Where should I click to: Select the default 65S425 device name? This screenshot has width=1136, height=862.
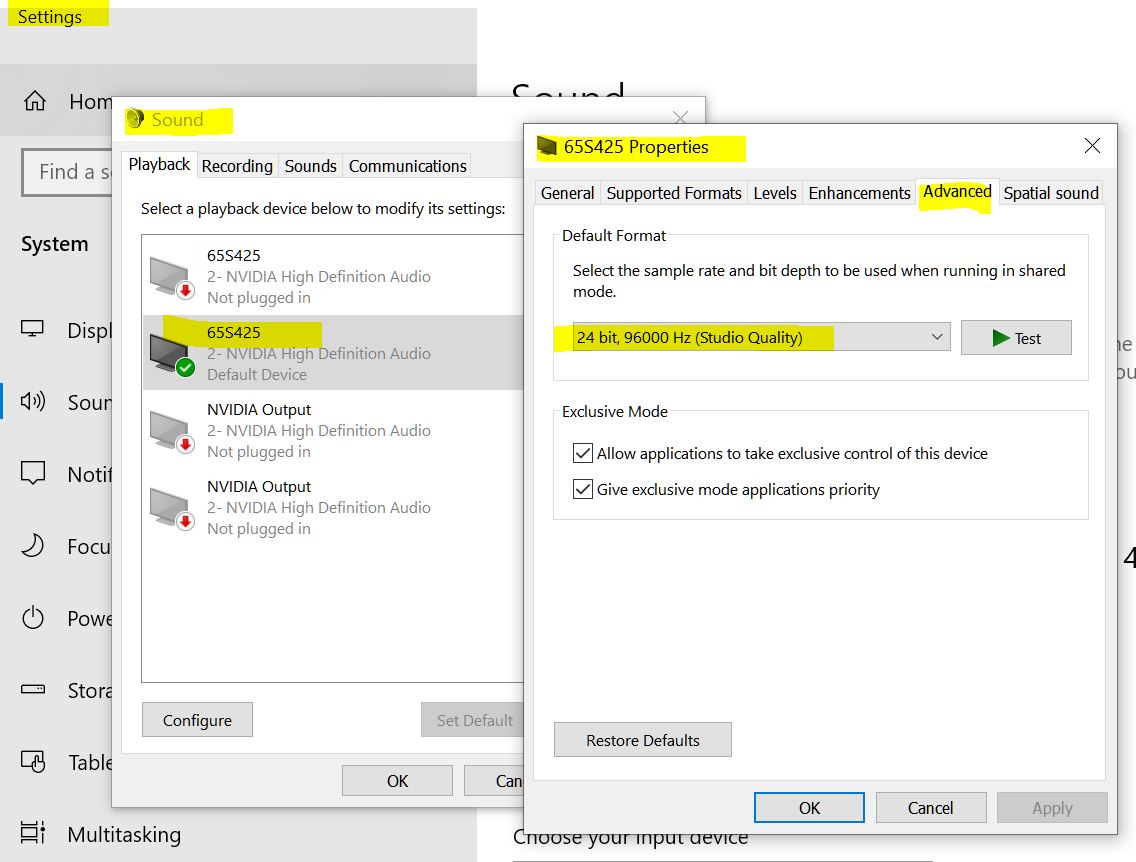pos(233,332)
